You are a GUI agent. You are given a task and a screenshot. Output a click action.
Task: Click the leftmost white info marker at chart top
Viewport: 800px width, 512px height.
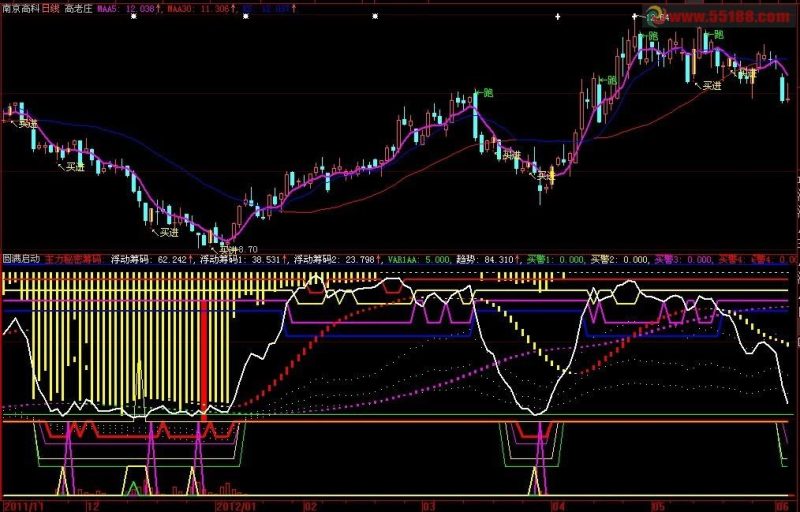click(x=134, y=16)
